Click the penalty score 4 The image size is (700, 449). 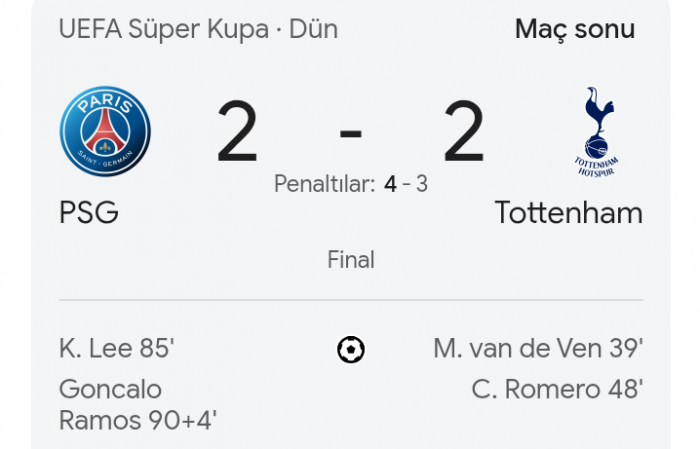click(390, 184)
